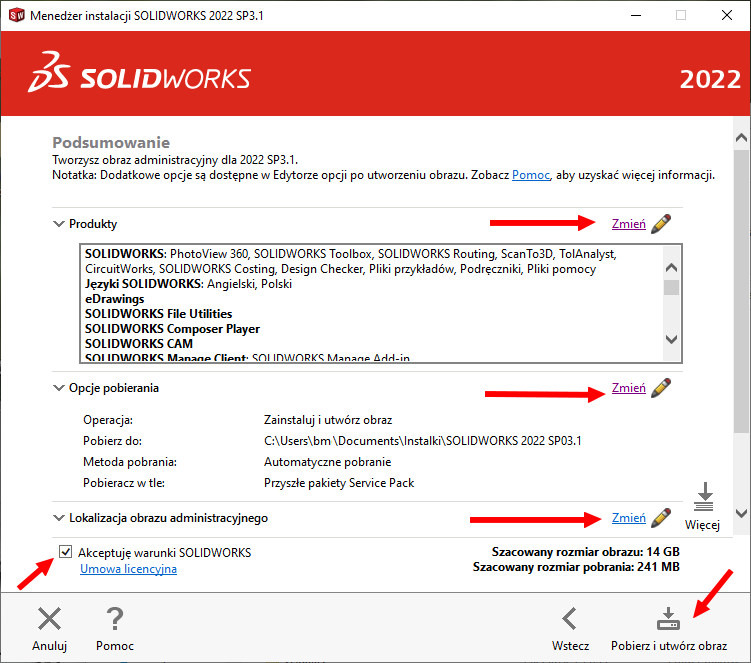
Task: Click Zmień link for Lokalizacja obrazu
Action: point(628,518)
